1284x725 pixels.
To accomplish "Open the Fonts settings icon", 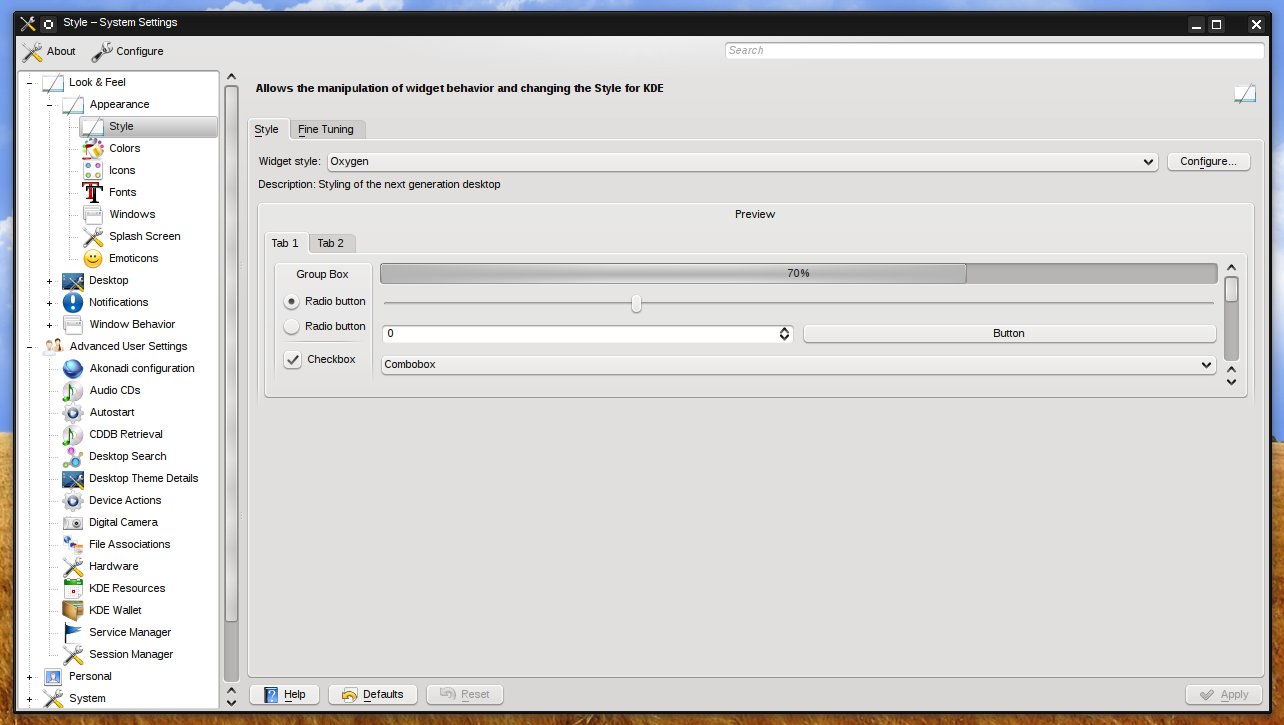I will [x=93, y=192].
